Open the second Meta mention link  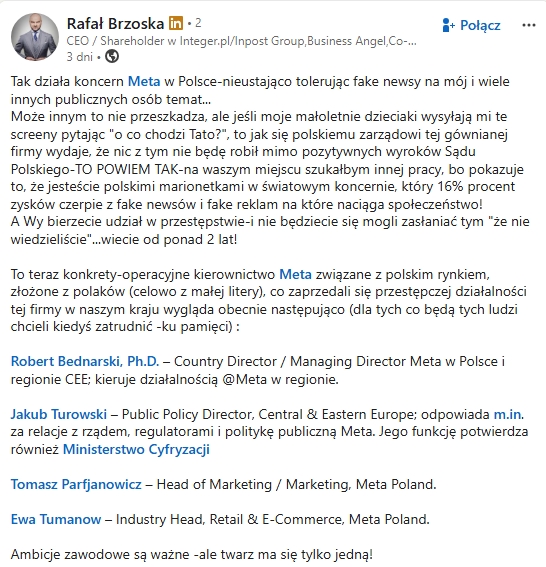point(295,274)
